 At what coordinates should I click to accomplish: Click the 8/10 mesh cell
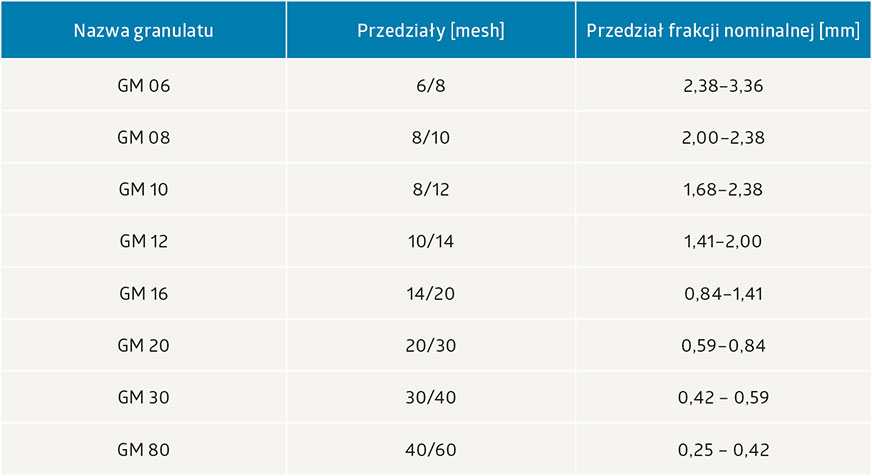tap(430, 138)
